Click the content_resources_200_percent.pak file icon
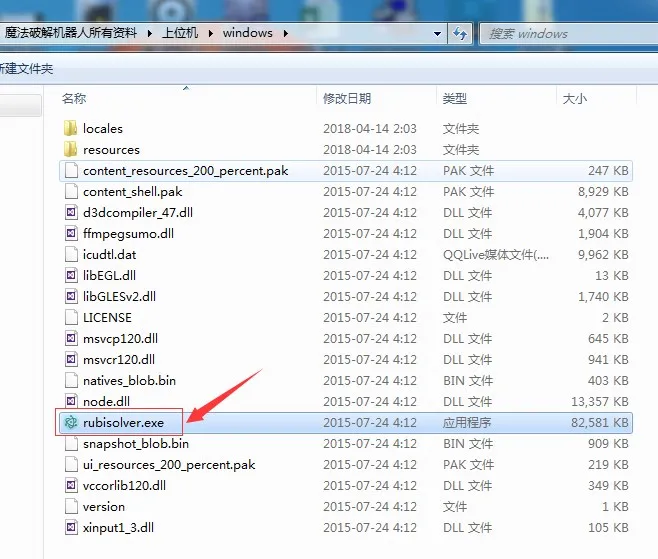658x559 pixels. coord(71,170)
